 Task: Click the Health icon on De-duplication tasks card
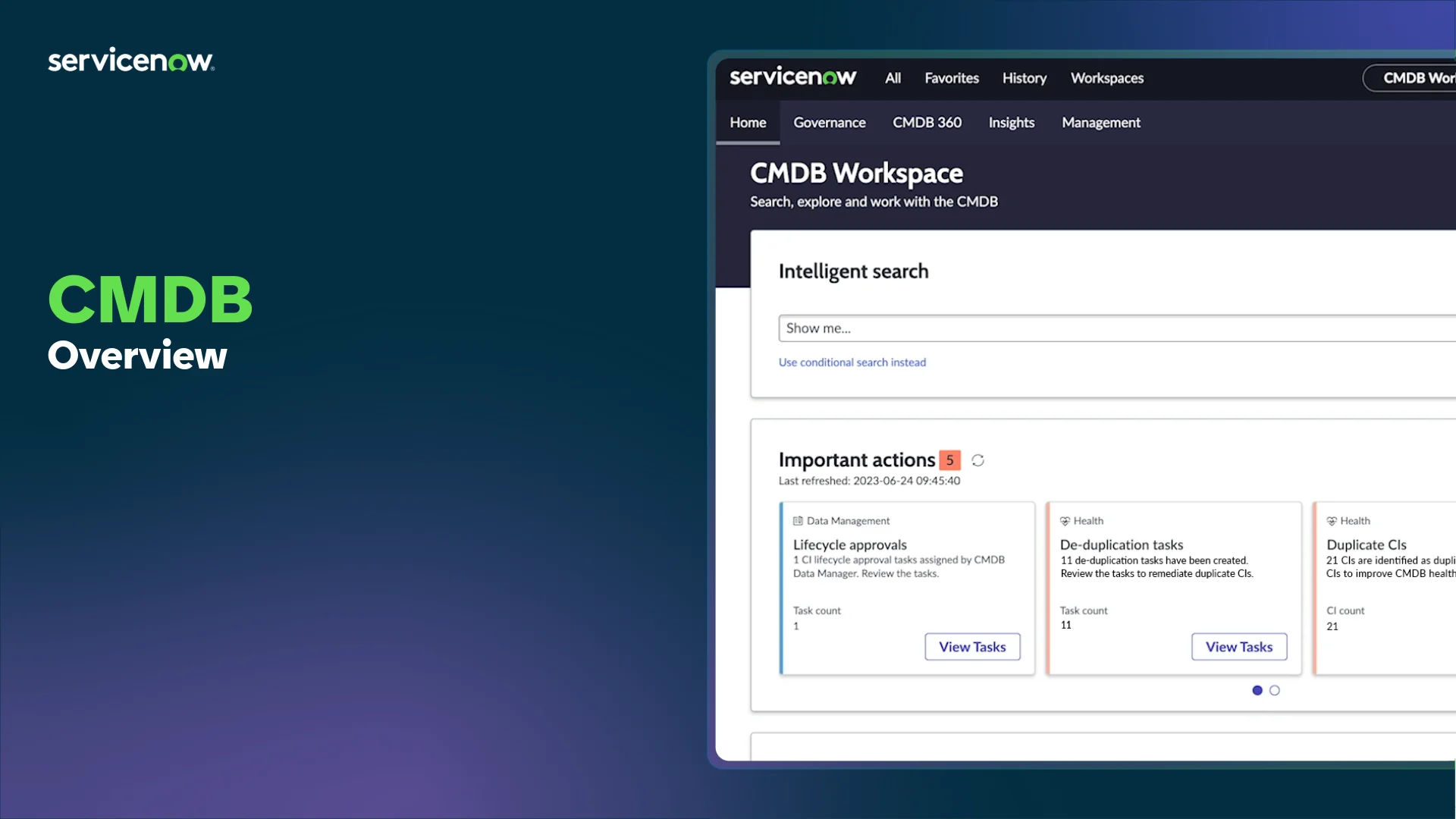pos(1065,521)
